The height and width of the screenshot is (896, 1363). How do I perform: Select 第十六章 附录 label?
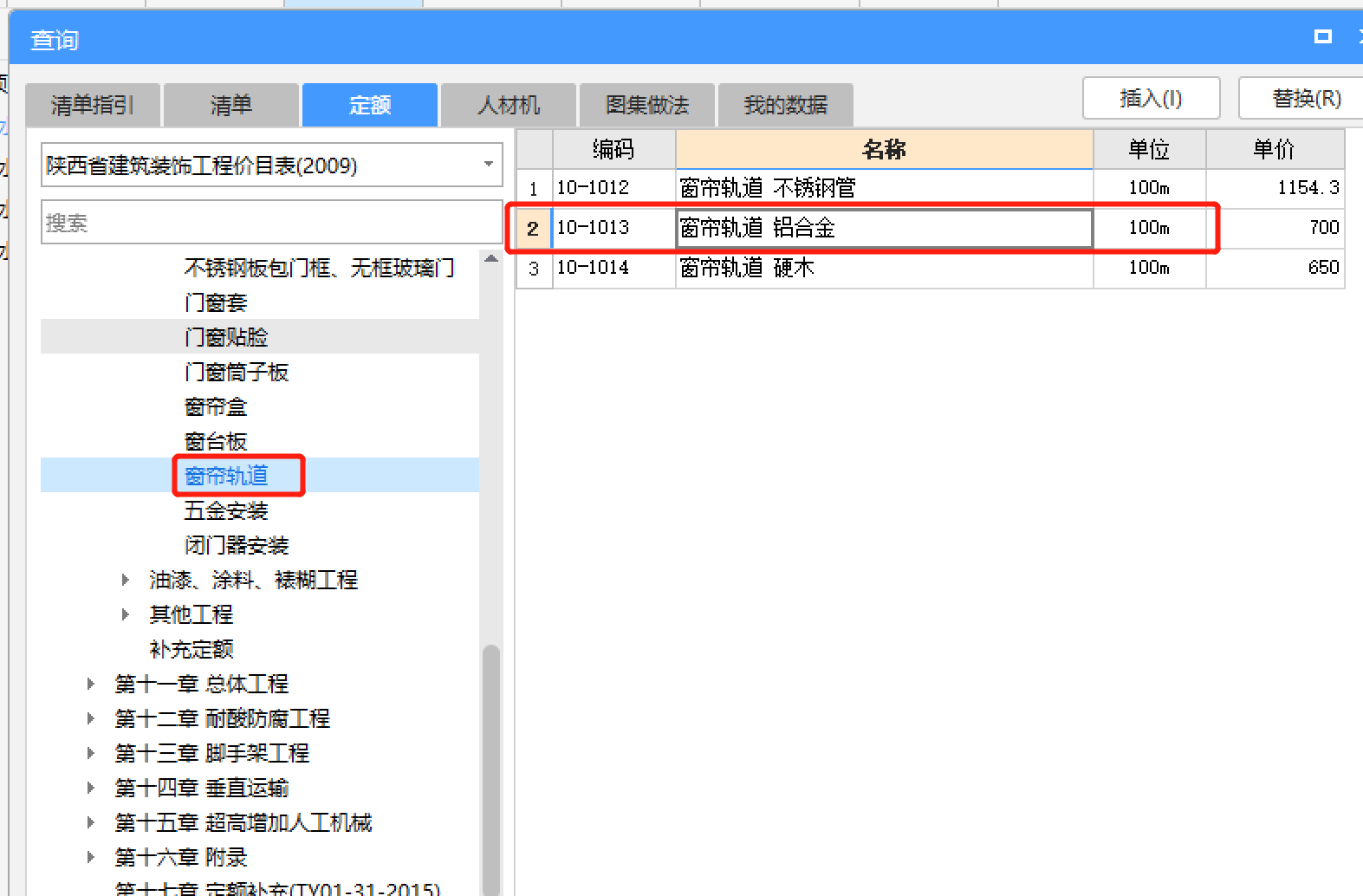pyautogui.click(x=181, y=857)
